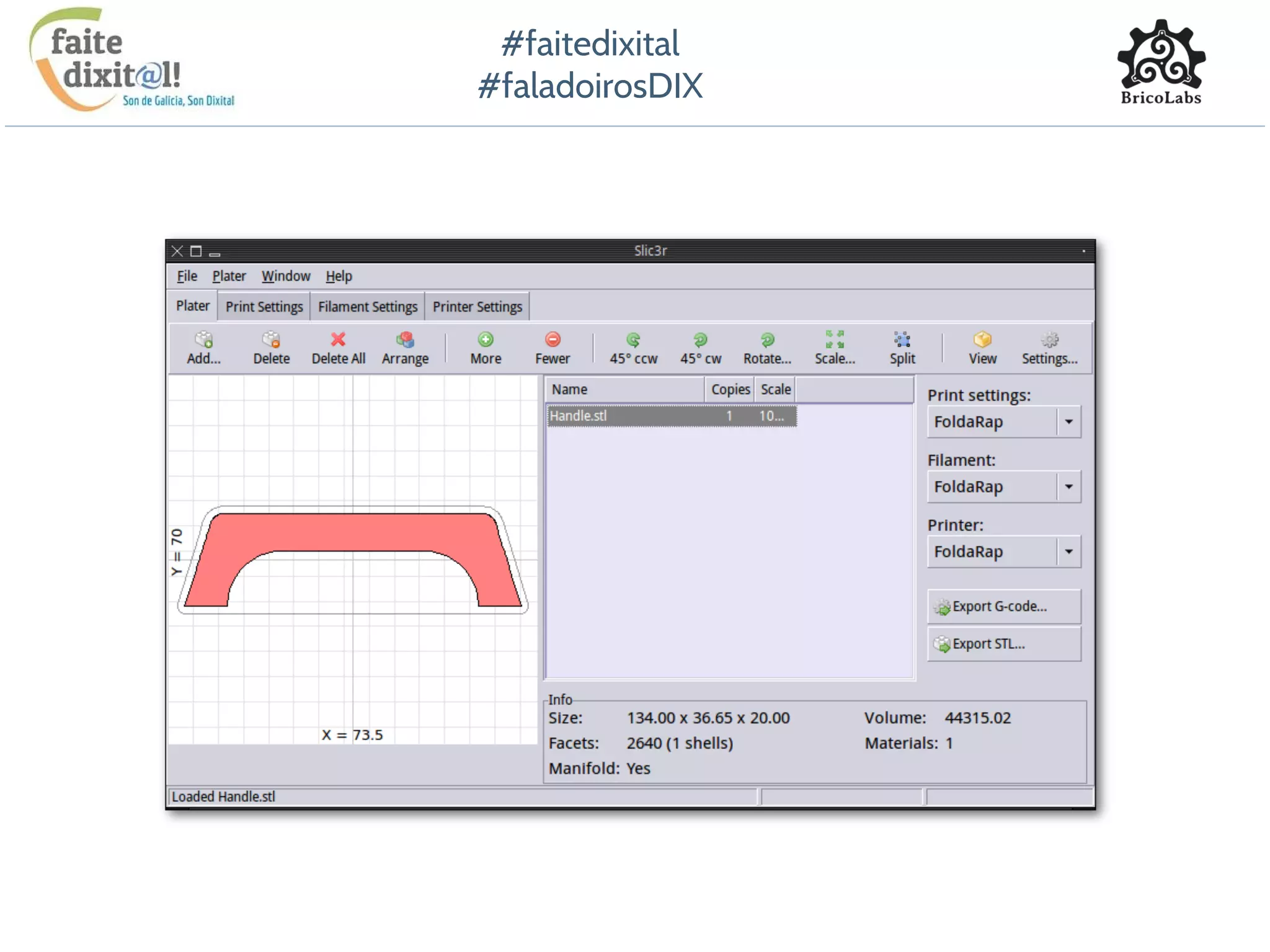Open the toolbar Settings gear
The image size is (1270, 952).
[x=1049, y=340]
